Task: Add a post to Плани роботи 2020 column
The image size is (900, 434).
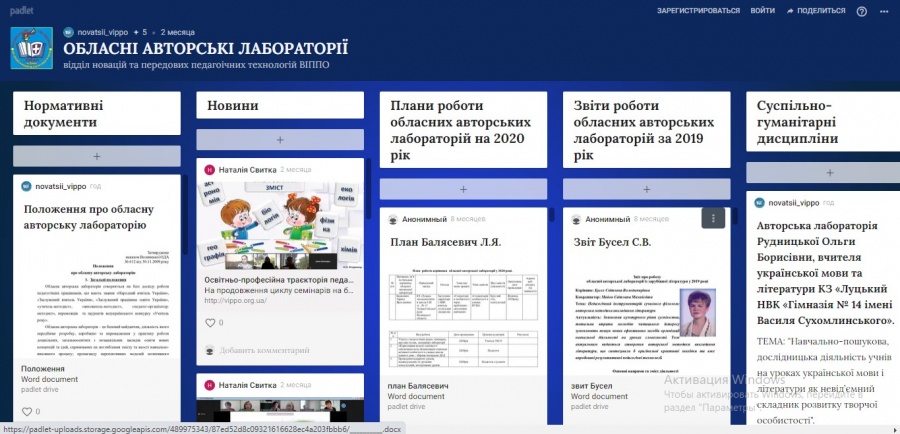Action: [x=463, y=189]
